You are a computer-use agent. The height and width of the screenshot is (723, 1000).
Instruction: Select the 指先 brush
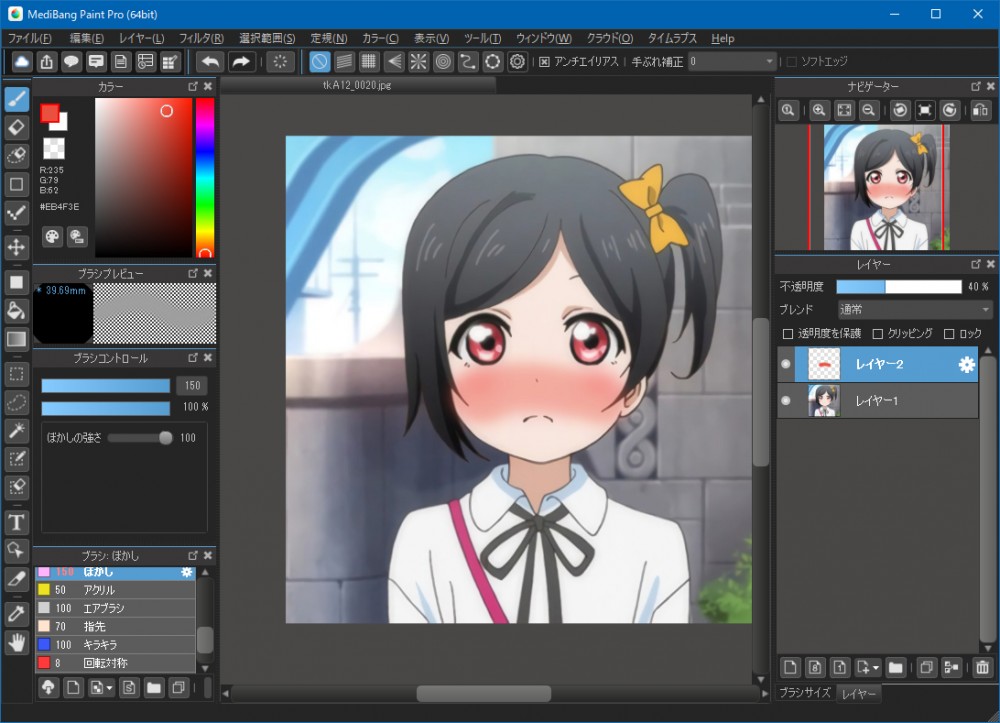pyautogui.click(x=115, y=626)
